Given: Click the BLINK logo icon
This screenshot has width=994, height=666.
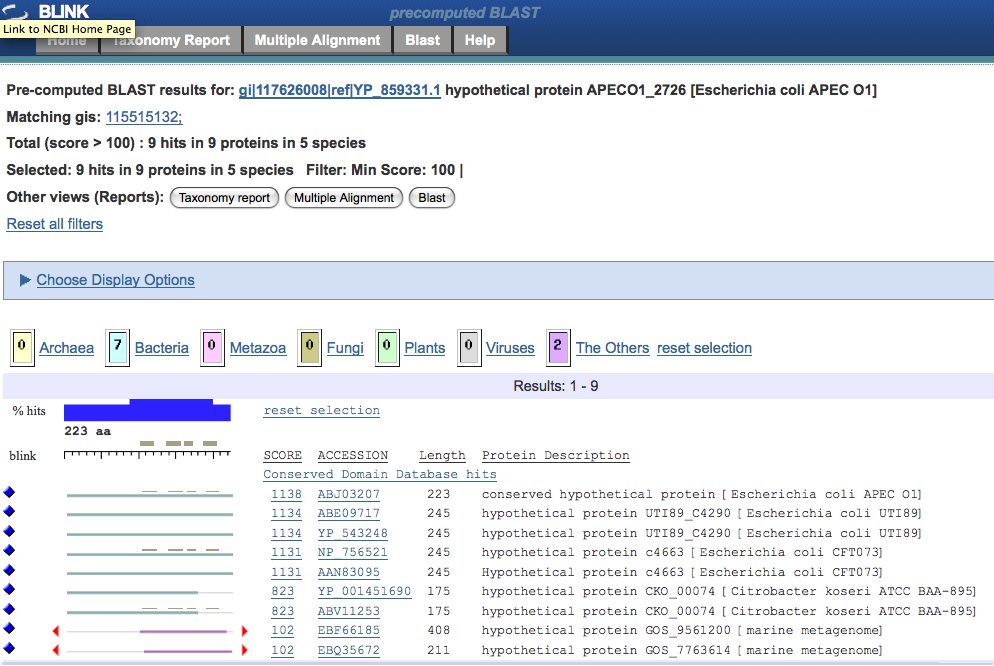Looking at the screenshot, I should coord(17,12).
